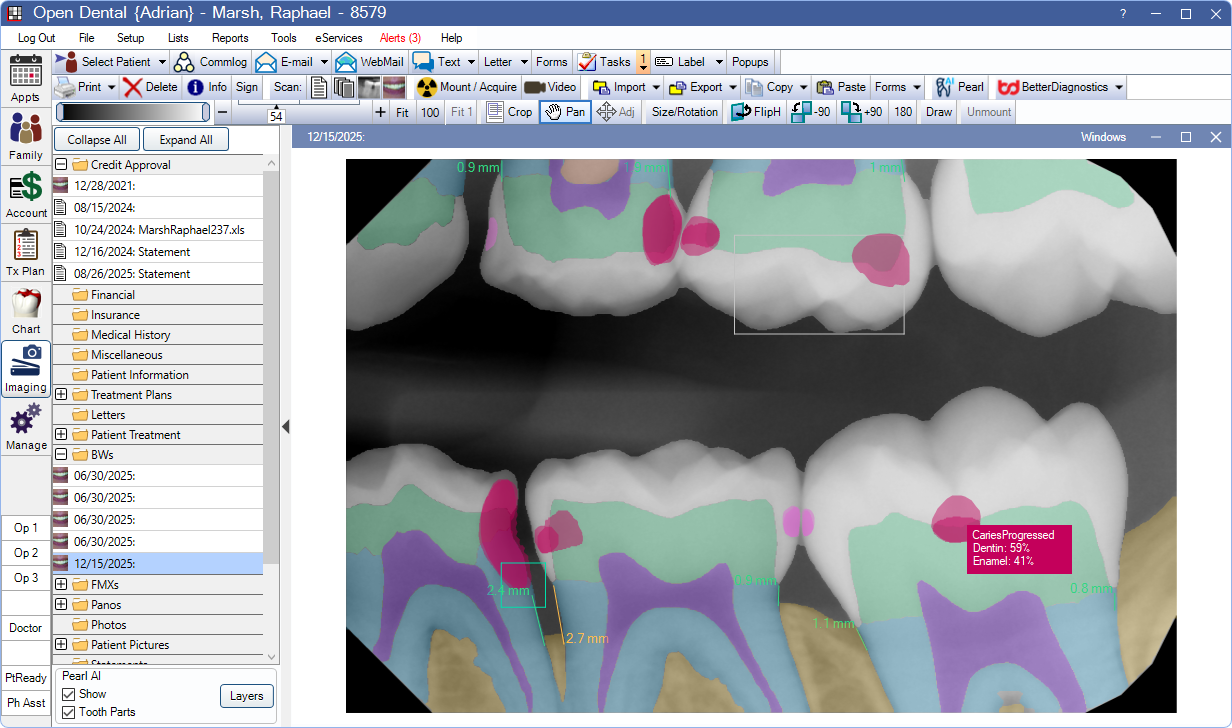
Task: Toggle the Show checkbox for Pearl AI
Action: [x=69, y=694]
